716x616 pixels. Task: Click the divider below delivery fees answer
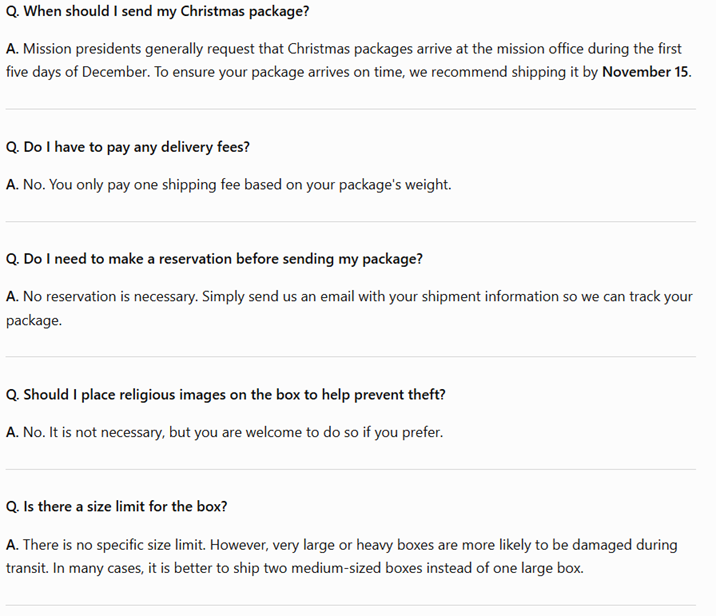pyautogui.click(x=351, y=222)
